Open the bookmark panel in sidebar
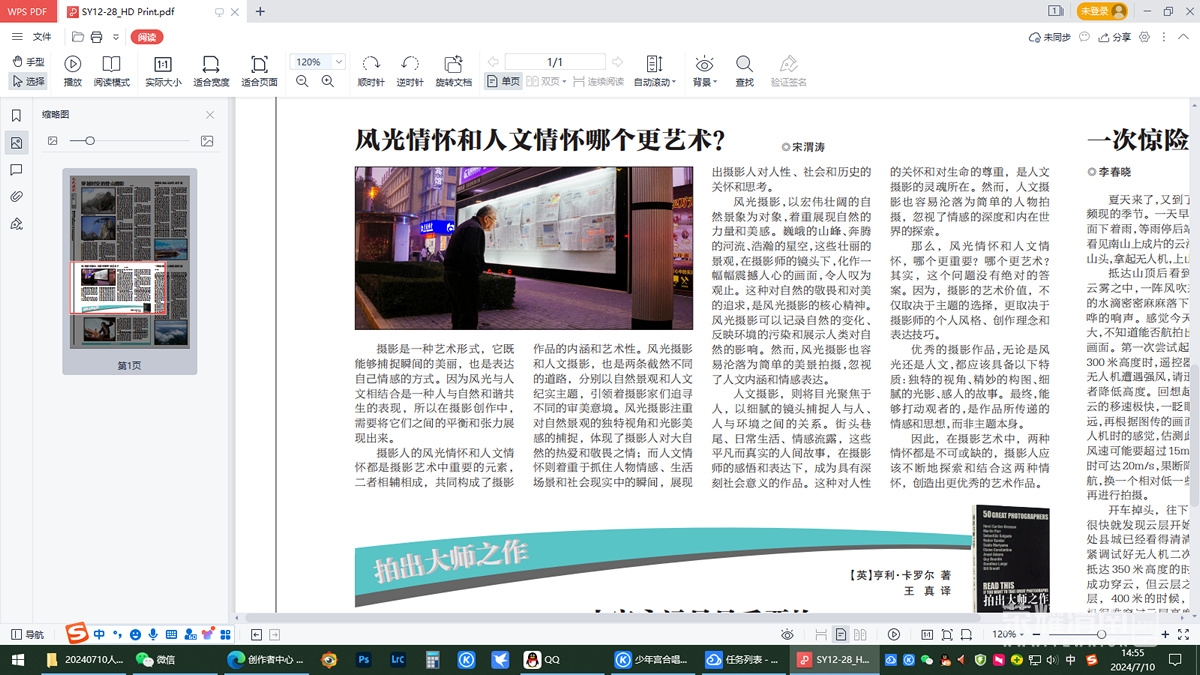 [x=16, y=116]
